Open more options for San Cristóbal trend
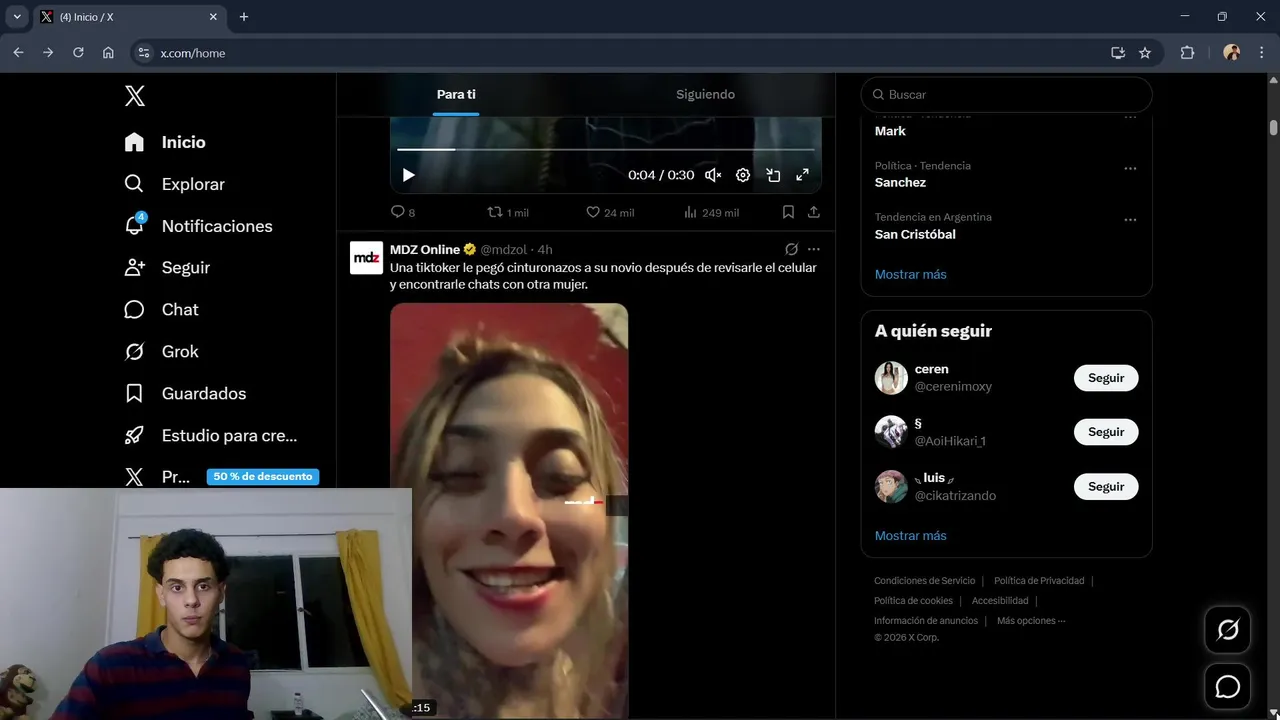 tap(1130, 220)
